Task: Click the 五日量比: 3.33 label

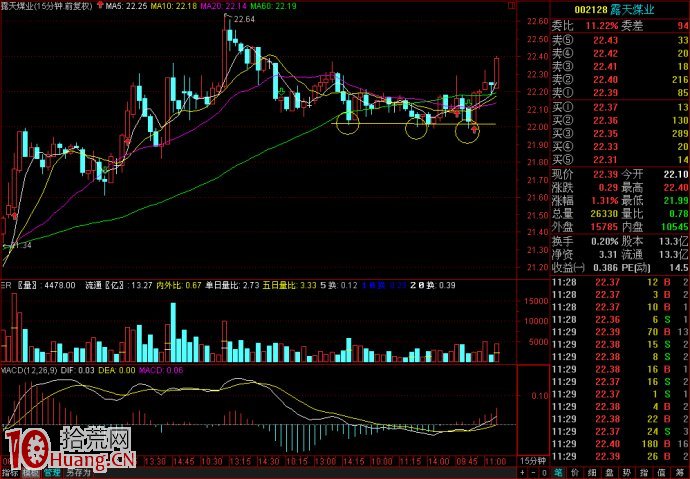Action: pos(290,285)
